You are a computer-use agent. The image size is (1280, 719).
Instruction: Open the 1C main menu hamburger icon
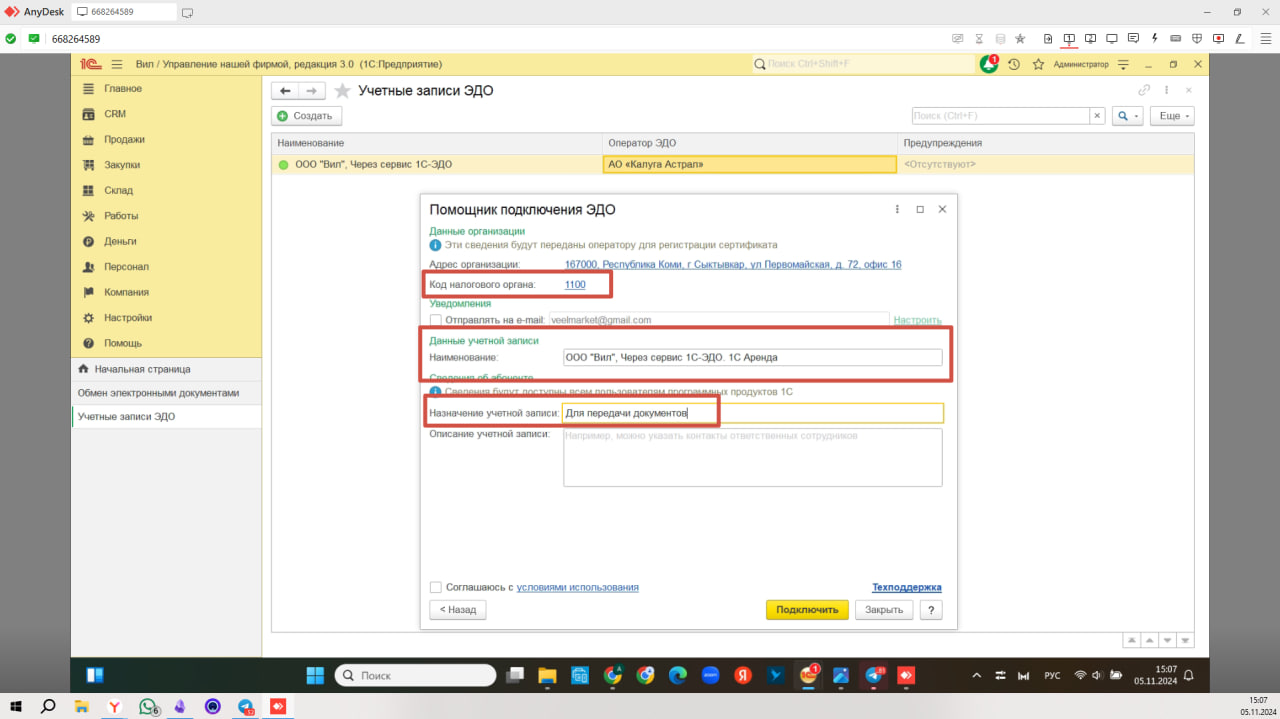click(116, 64)
